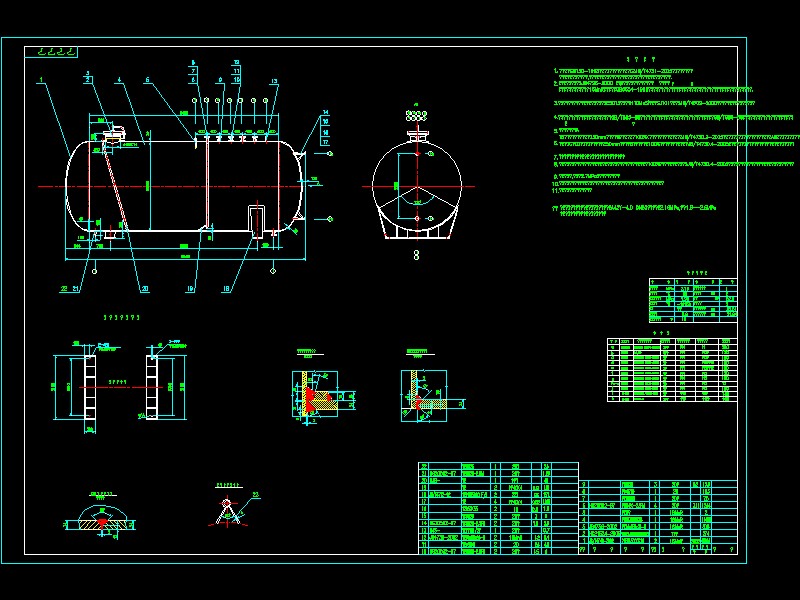
Task: Click callout number 12 atop stacked labels
Action: 237,63
